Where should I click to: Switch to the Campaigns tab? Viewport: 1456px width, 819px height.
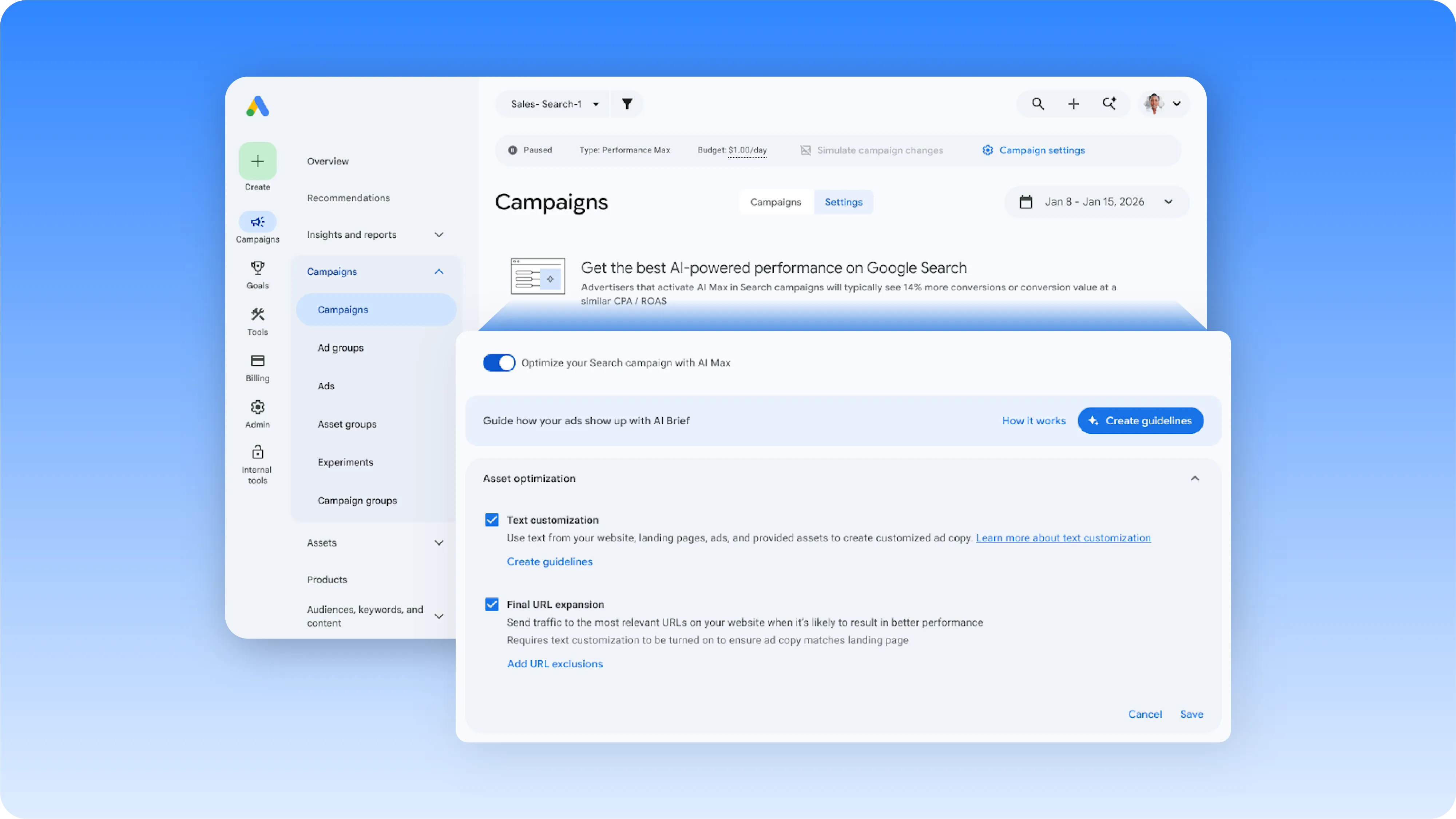pos(775,202)
